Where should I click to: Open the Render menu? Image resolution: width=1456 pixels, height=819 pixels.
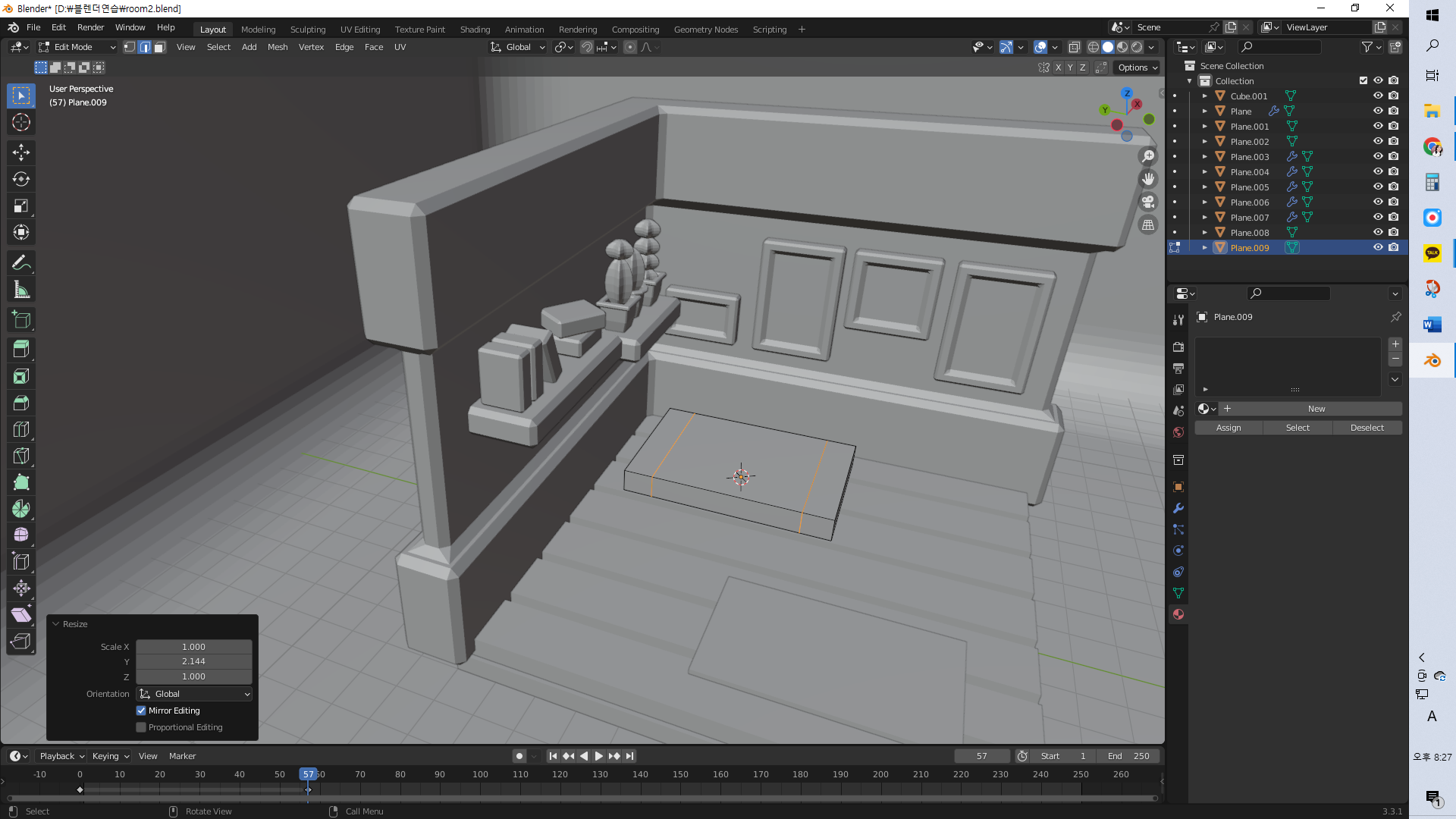90,27
